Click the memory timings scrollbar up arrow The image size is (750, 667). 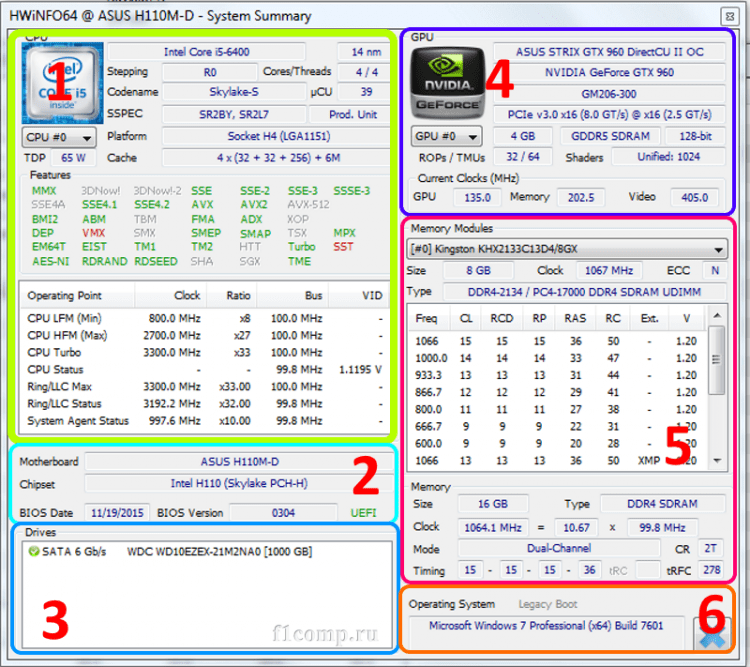[717, 315]
